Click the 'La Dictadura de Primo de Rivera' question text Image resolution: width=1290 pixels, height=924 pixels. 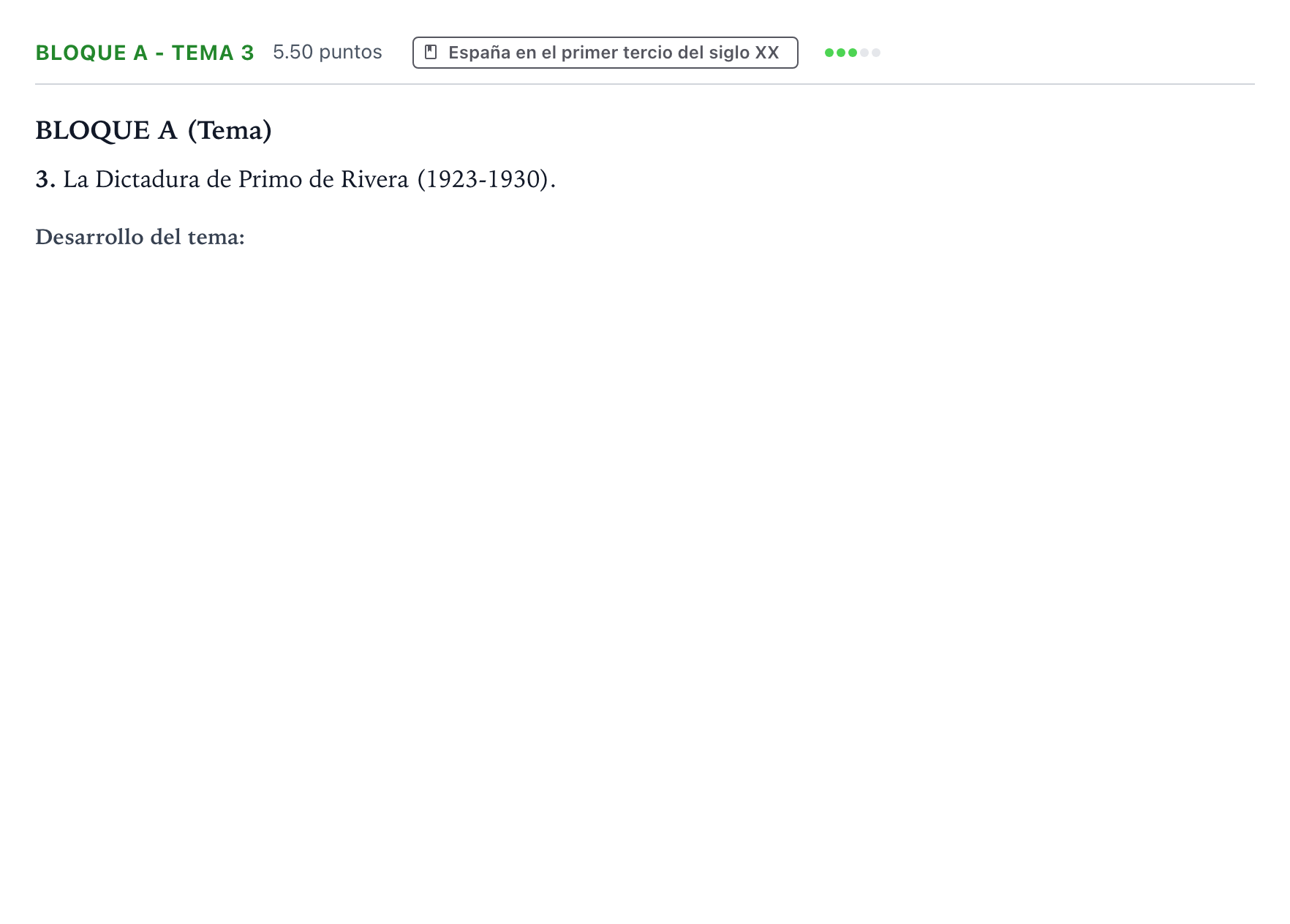point(235,179)
